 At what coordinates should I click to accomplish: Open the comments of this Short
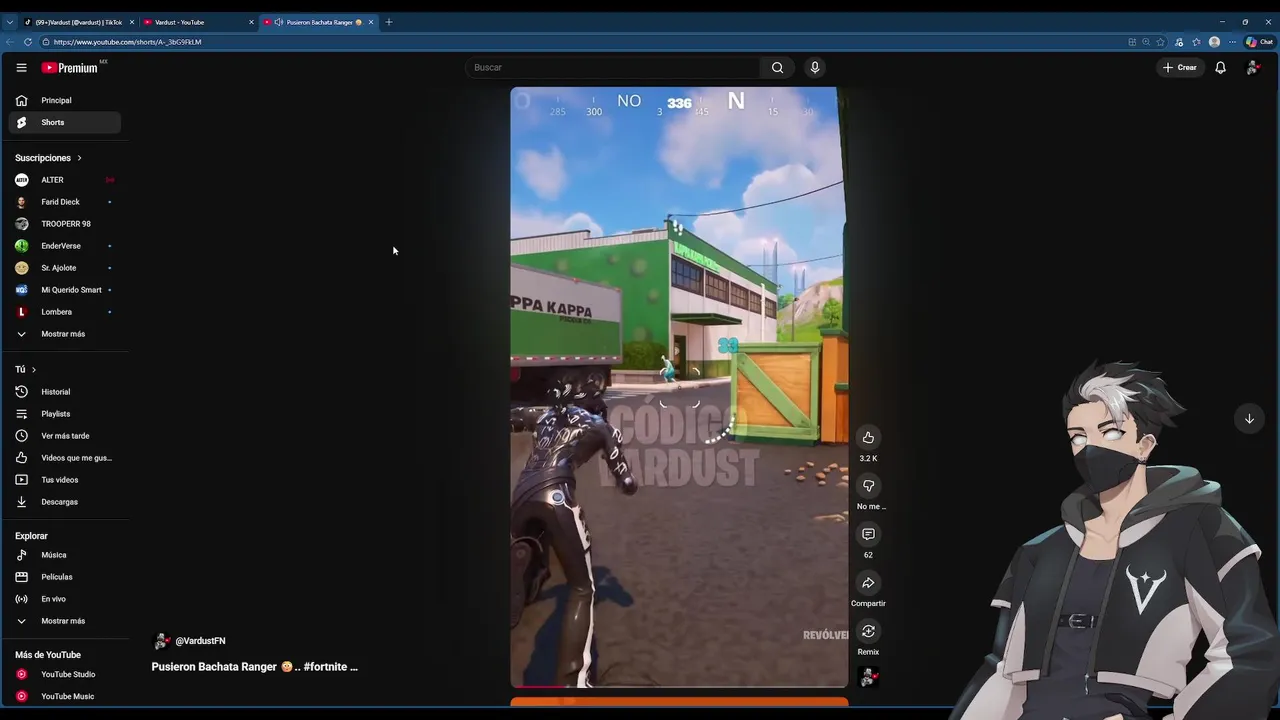point(868,534)
